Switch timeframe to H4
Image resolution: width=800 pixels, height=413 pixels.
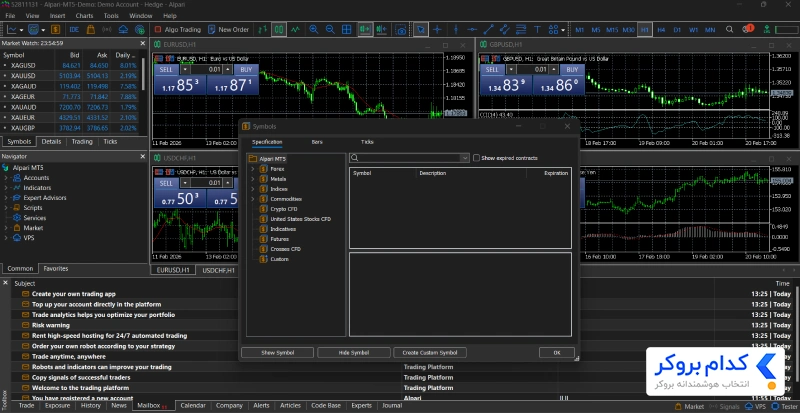[661, 30]
